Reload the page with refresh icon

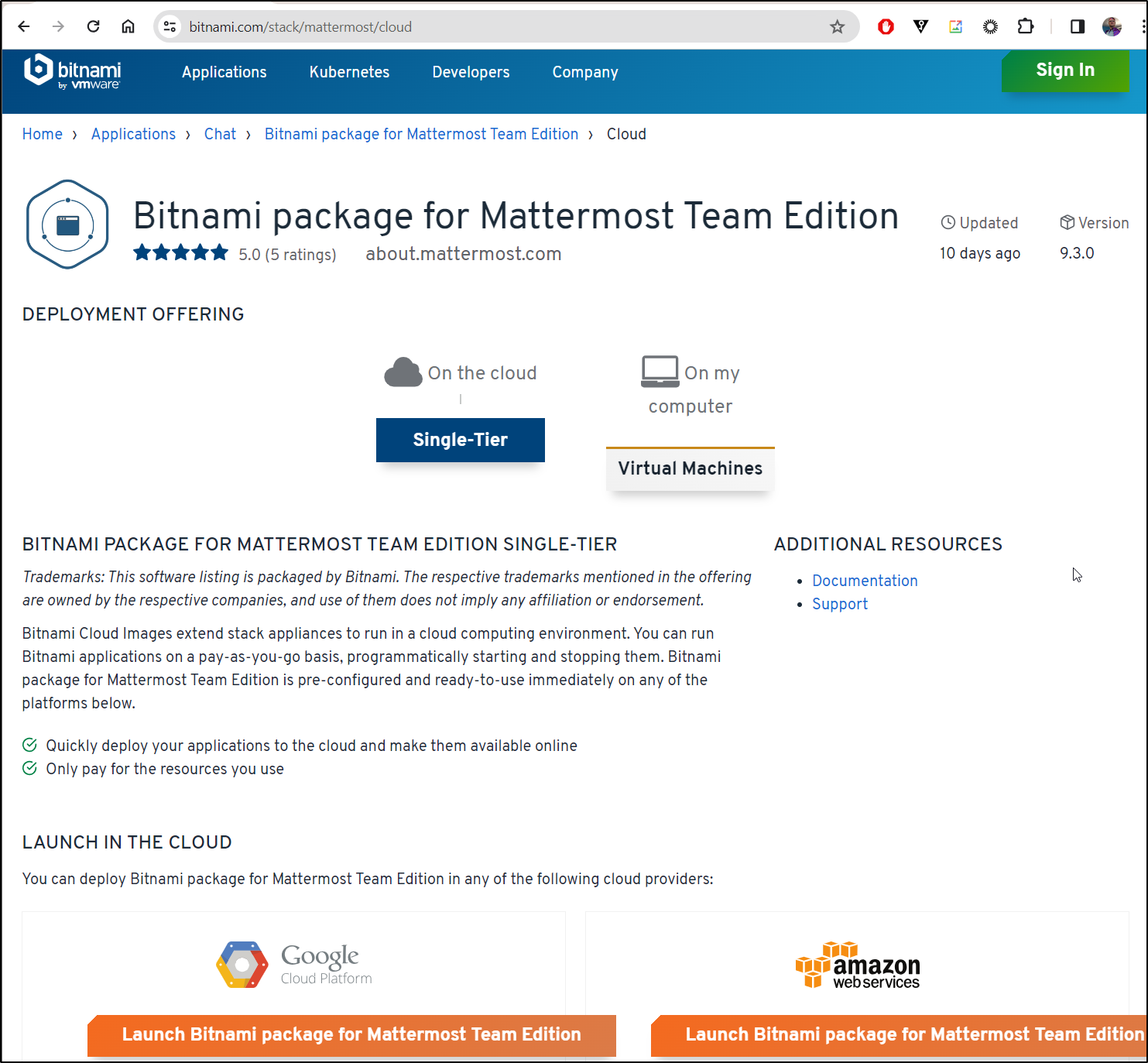click(x=93, y=26)
